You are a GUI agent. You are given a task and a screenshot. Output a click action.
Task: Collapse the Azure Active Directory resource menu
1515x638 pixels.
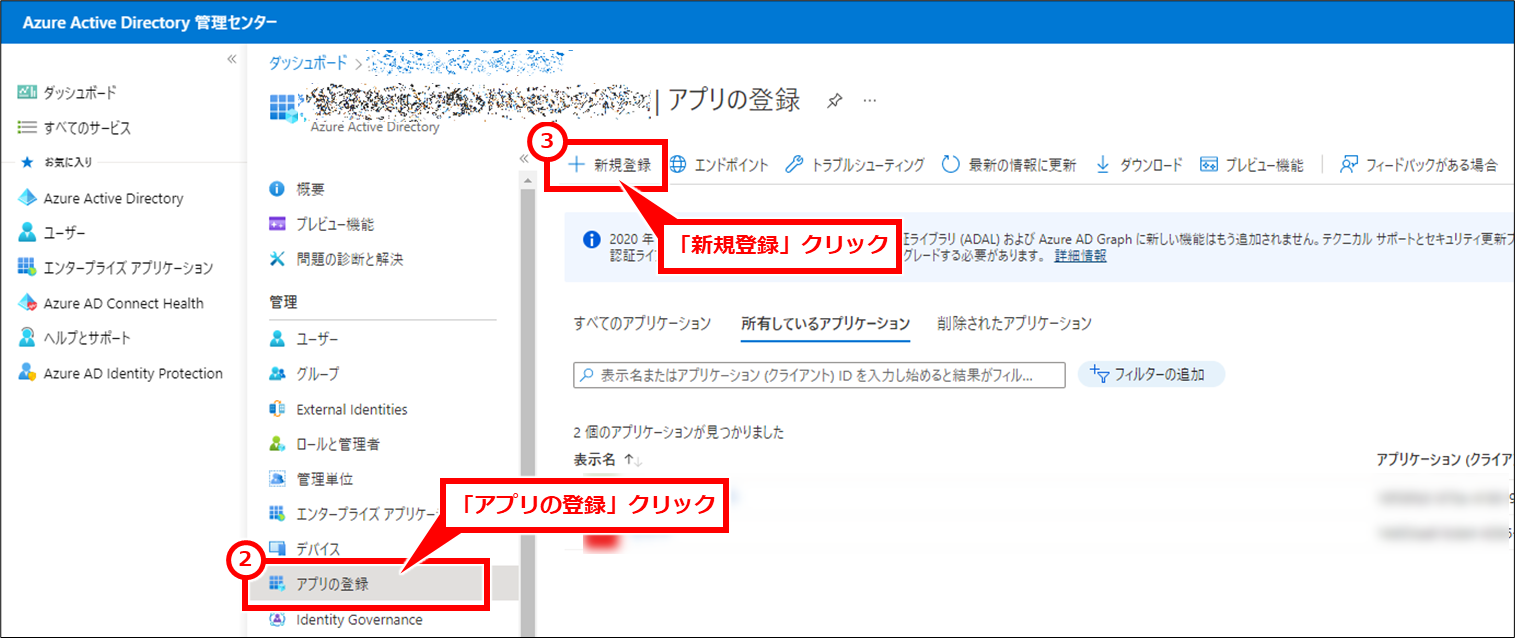[x=523, y=159]
